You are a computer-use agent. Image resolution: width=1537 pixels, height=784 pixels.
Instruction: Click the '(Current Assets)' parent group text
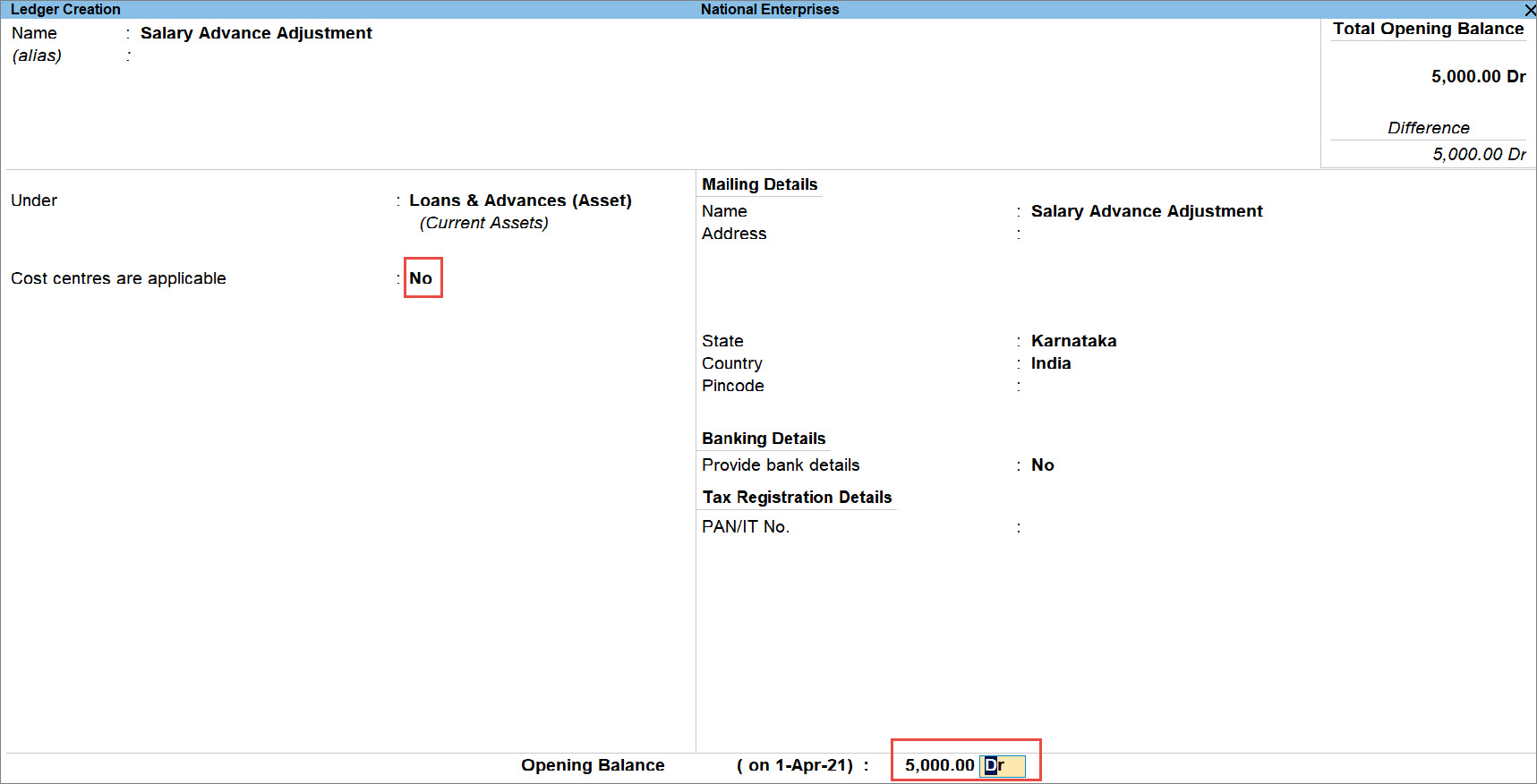pos(484,223)
